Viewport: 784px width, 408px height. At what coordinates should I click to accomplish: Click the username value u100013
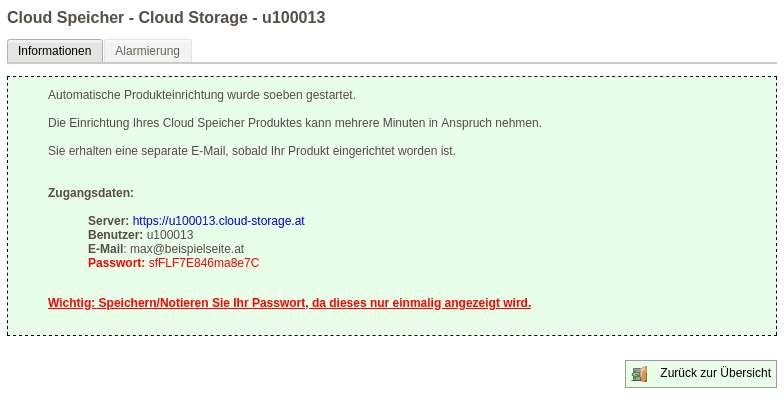(x=170, y=235)
